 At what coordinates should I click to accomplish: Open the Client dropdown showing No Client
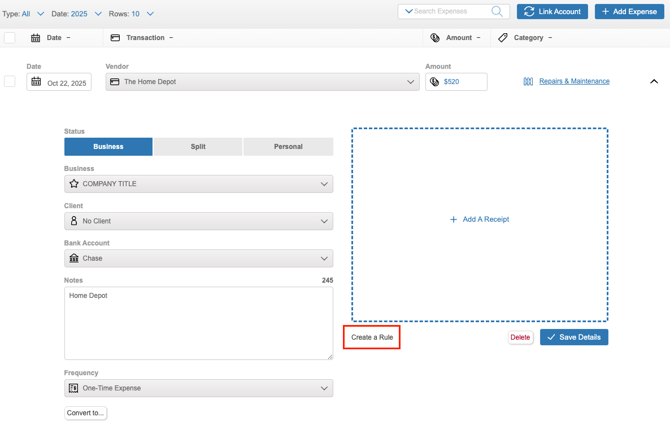[198, 221]
